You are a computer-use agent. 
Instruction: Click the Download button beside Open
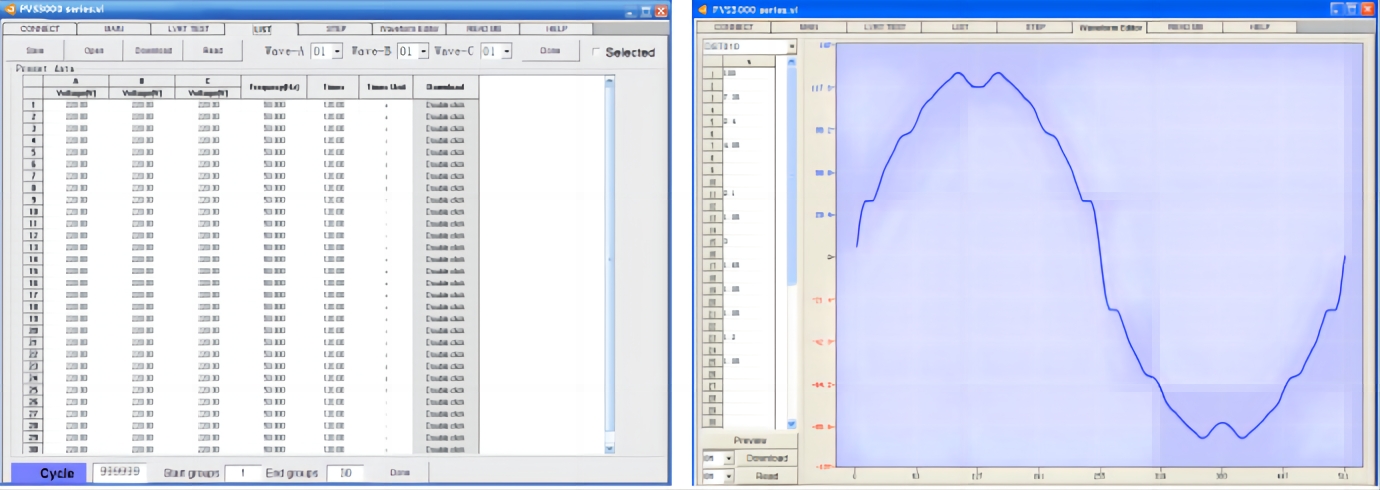point(153,50)
